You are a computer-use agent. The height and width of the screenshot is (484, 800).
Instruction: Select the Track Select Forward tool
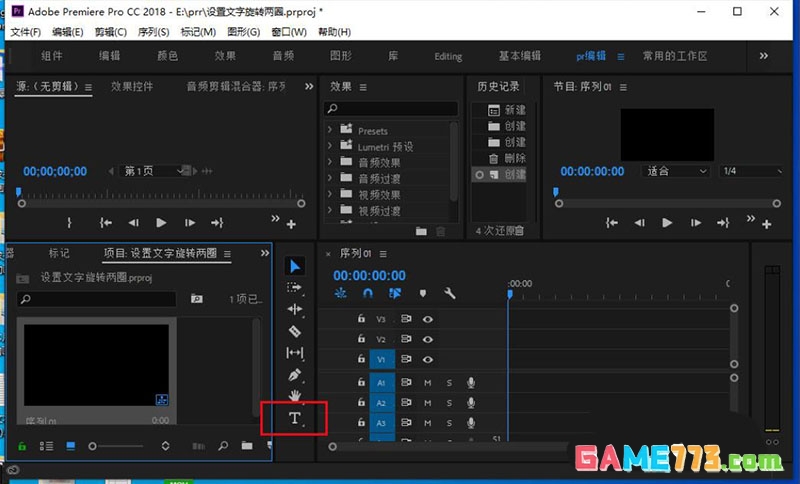click(x=294, y=288)
